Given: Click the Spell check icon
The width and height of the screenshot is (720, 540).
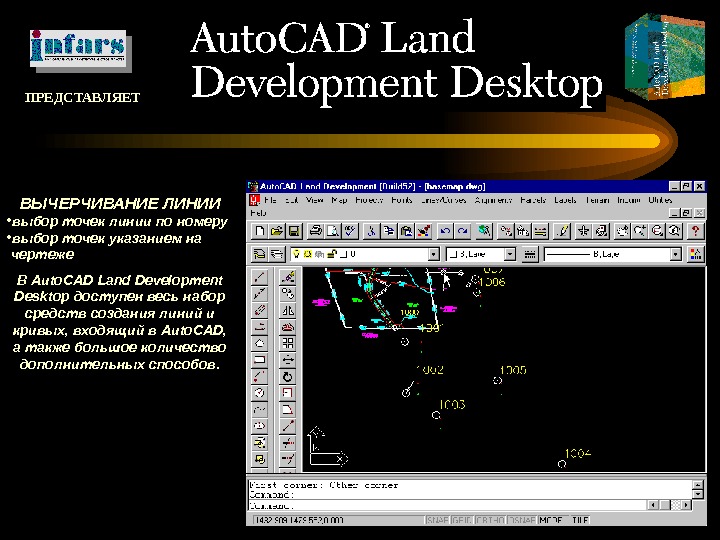Looking at the screenshot, I should [x=350, y=231].
